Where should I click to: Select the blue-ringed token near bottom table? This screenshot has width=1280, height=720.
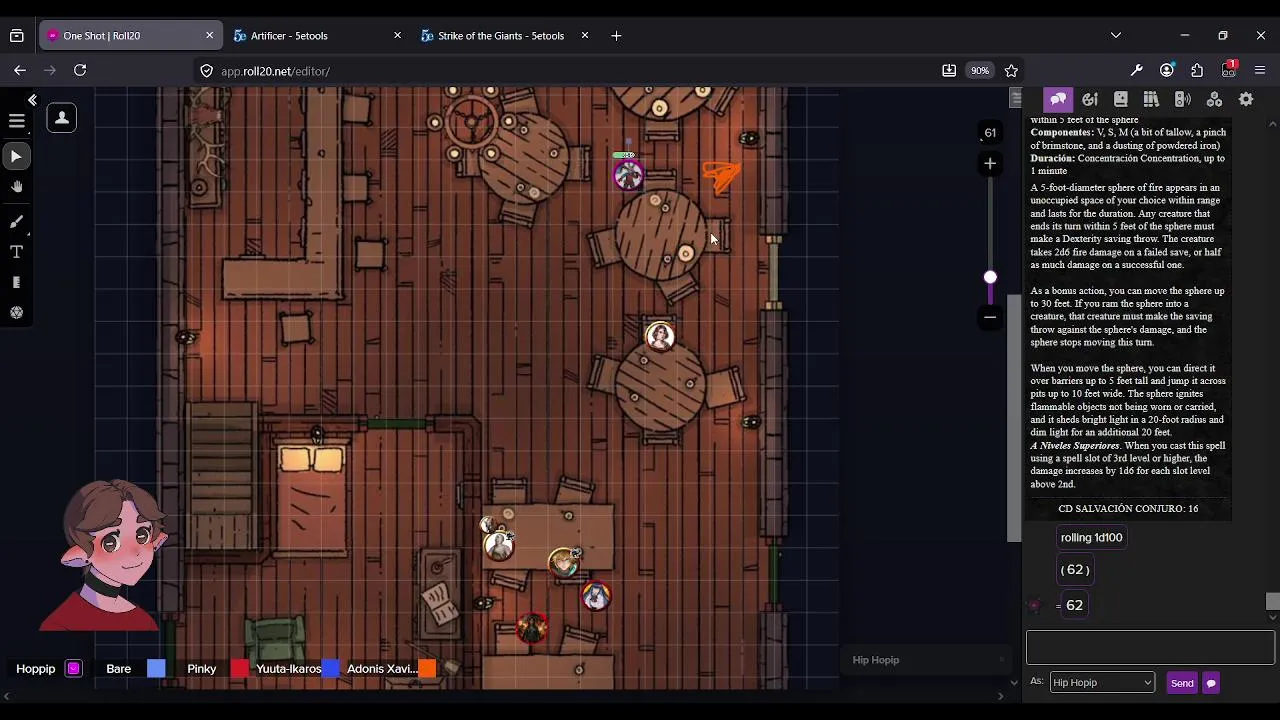[x=596, y=596]
